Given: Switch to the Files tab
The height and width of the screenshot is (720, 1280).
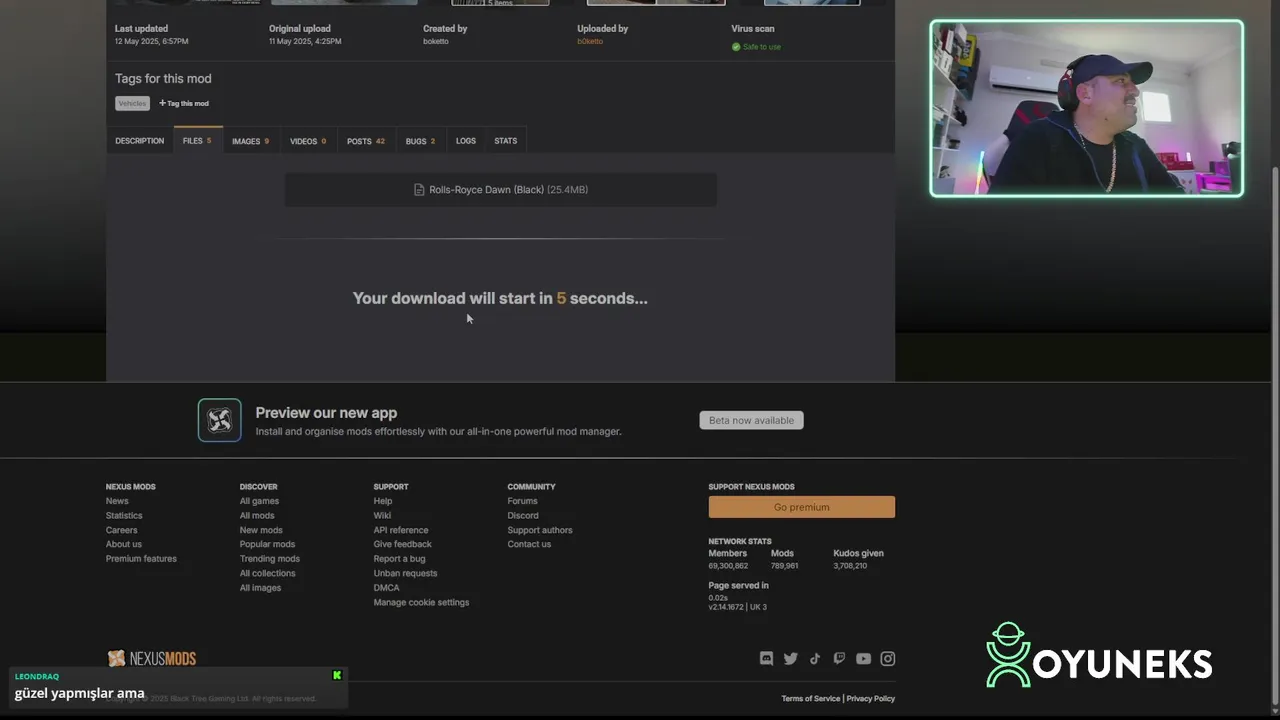Looking at the screenshot, I should tap(197, 141).
